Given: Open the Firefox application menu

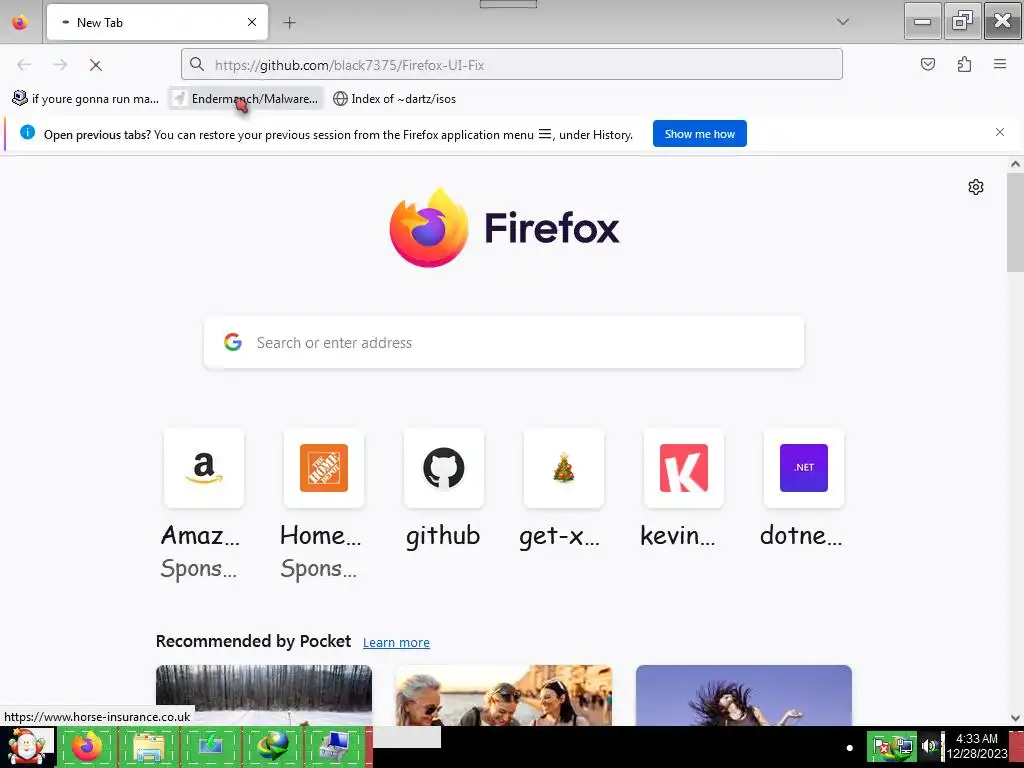Looking at the screenshot, I should point(1000,64).
